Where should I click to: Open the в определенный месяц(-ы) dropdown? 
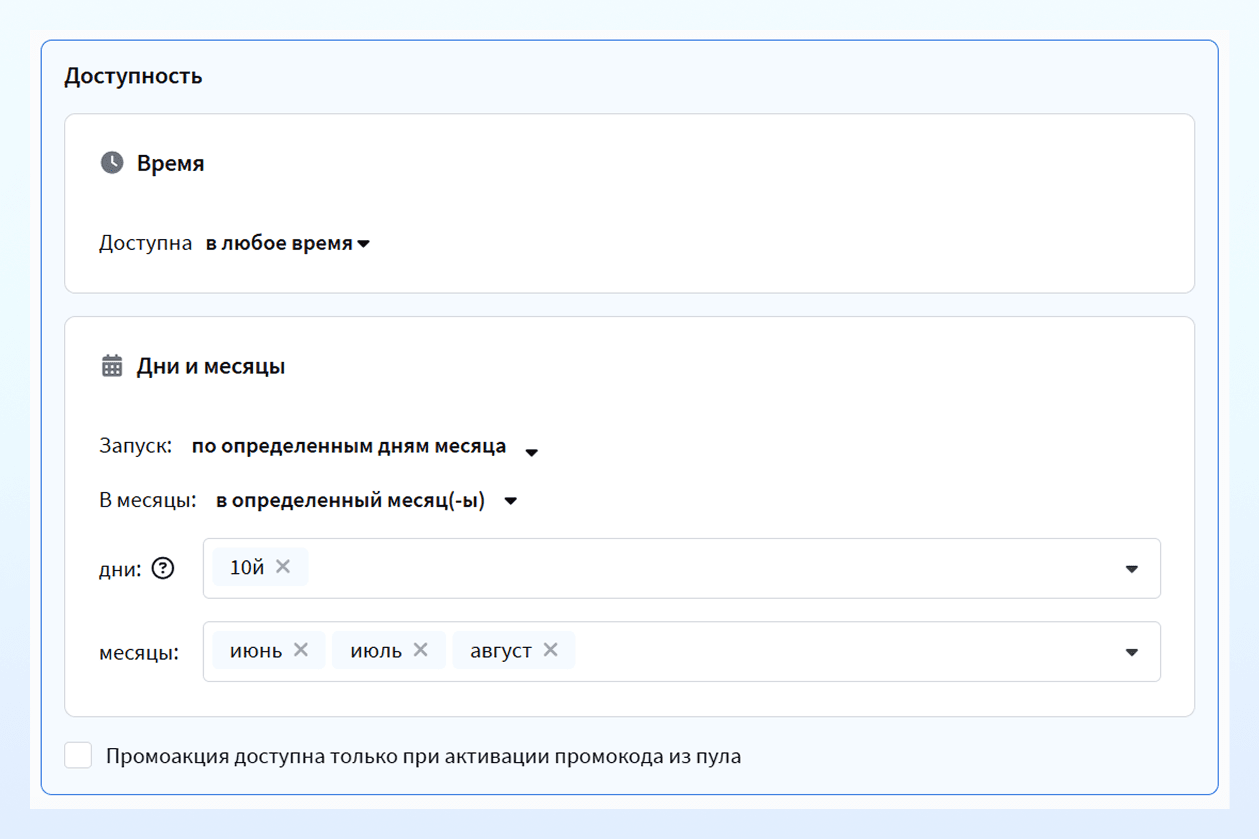[367, 501]
